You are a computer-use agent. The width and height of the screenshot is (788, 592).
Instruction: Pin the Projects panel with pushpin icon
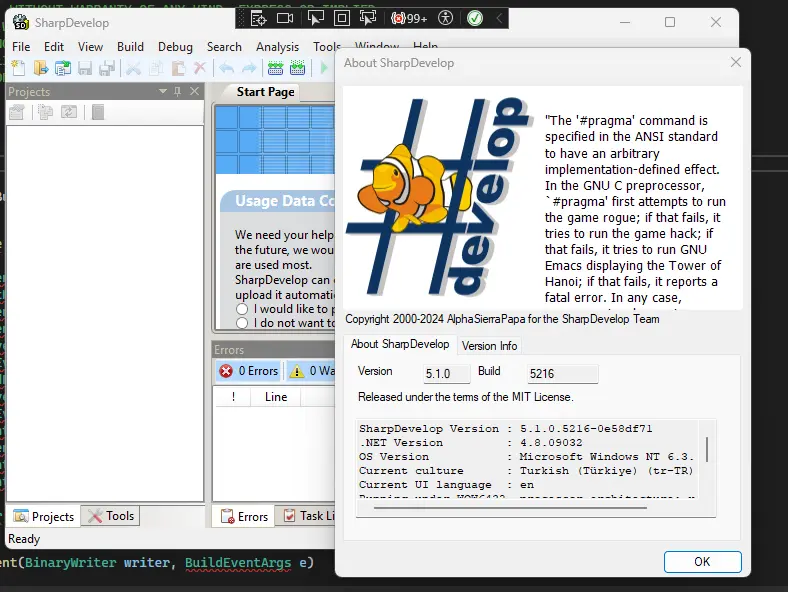point(177,91)
